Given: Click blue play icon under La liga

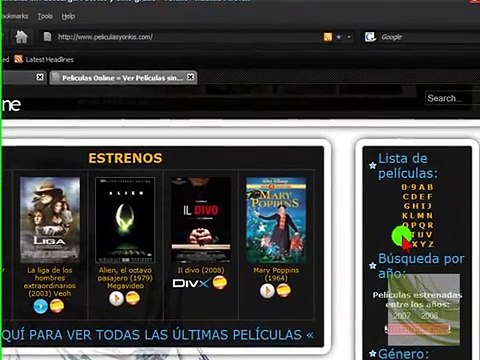Looking at the screenshot, I should pos(41,306).
